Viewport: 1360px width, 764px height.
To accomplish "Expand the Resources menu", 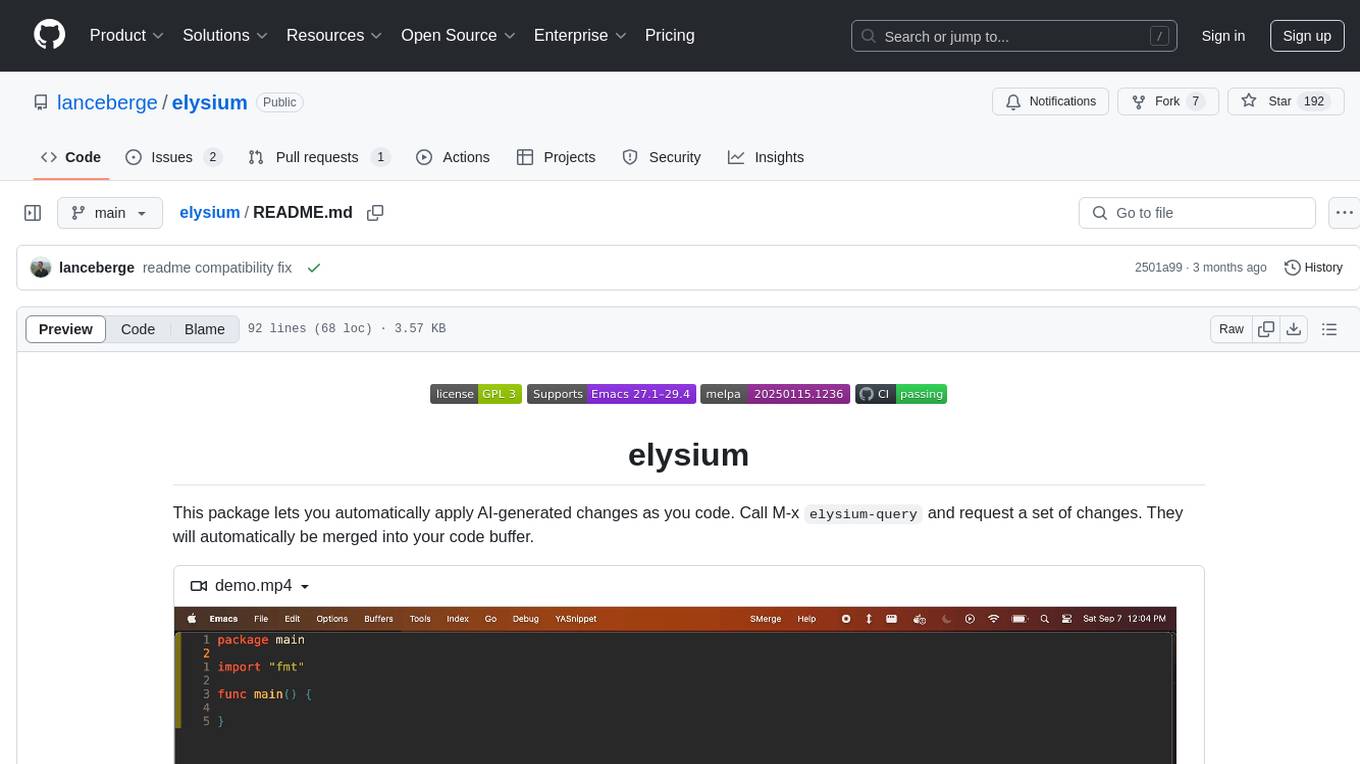I will pos(334,35).
